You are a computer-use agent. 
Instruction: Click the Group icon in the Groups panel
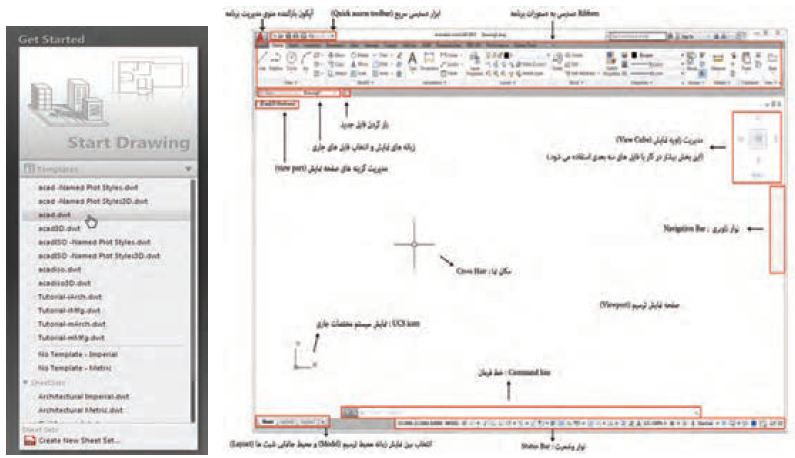pyautogui.click(x=691, y=60)
